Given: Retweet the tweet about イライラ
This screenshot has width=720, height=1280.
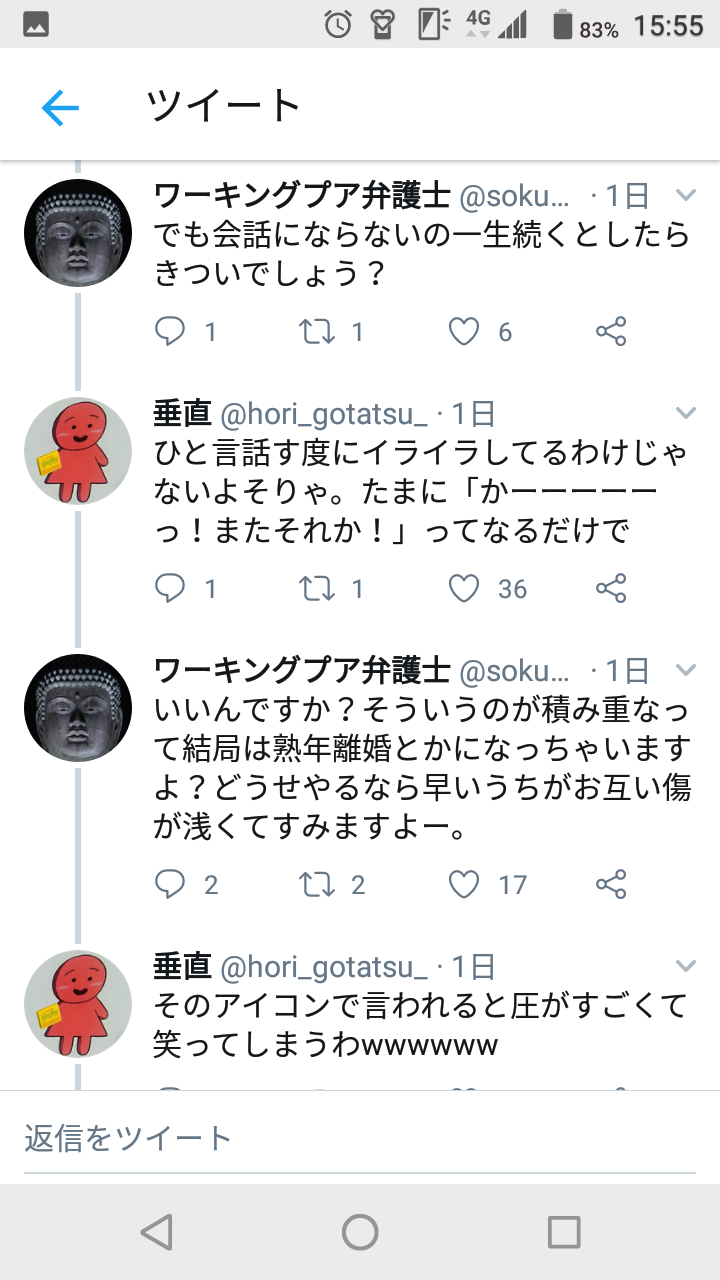Looking at the screenshot, I should coord(318,589).
